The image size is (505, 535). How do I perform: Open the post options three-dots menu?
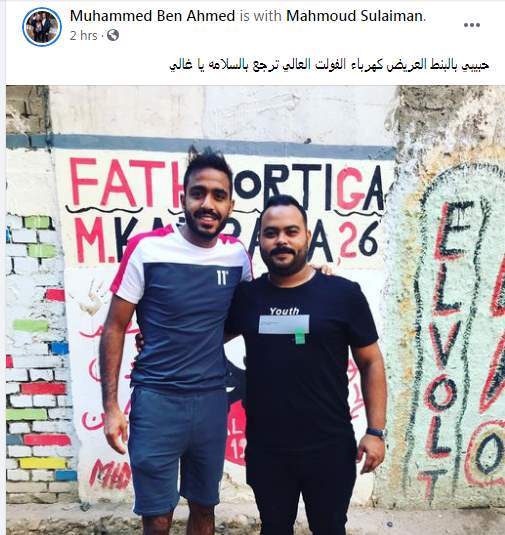point(472,25)
